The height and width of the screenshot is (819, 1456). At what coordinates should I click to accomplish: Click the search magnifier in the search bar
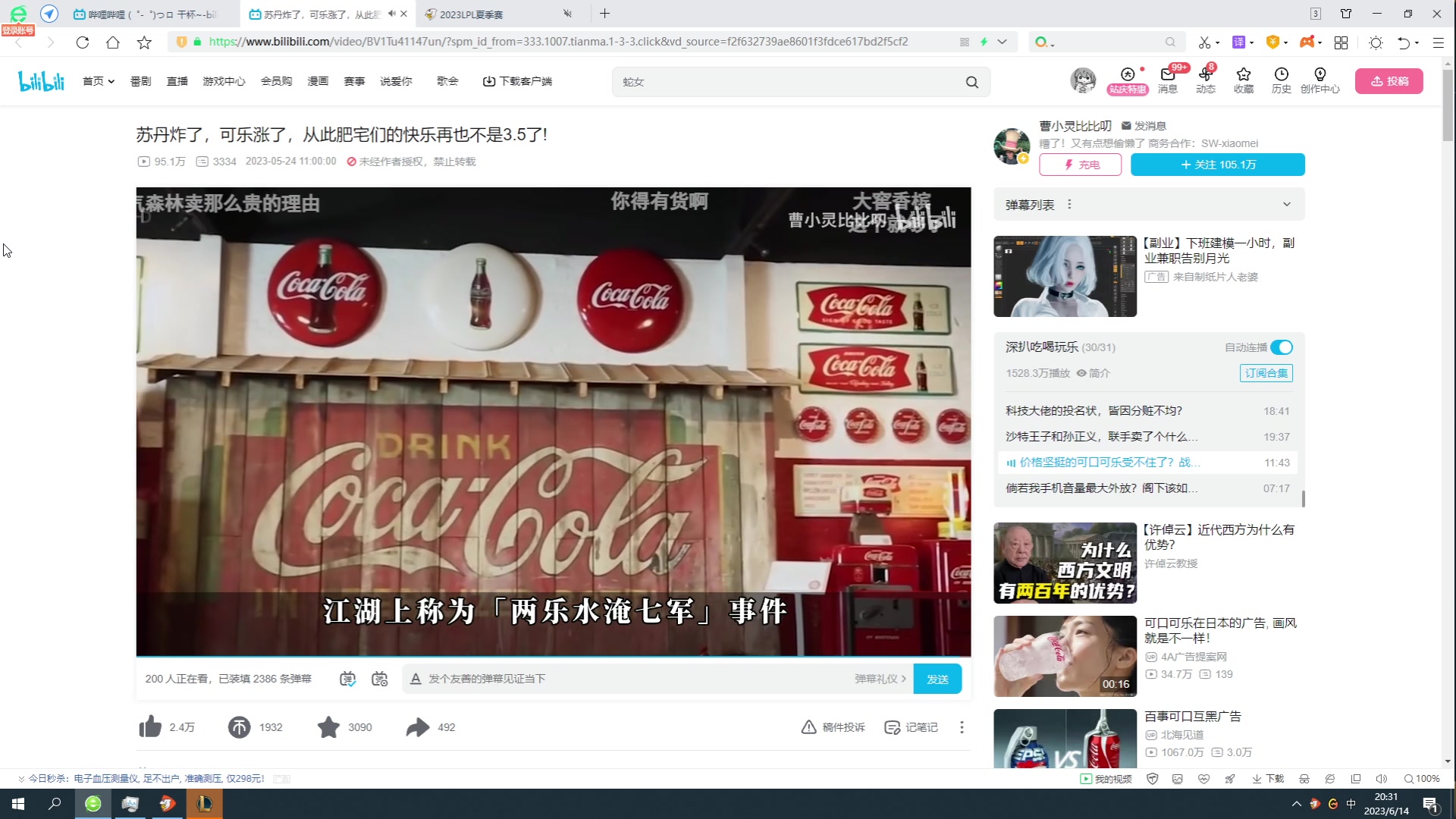(x=971, y=81)
